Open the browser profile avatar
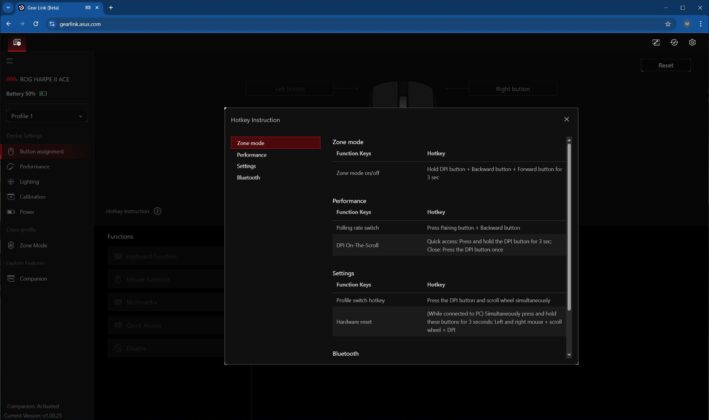 click(x=687, y=24)
